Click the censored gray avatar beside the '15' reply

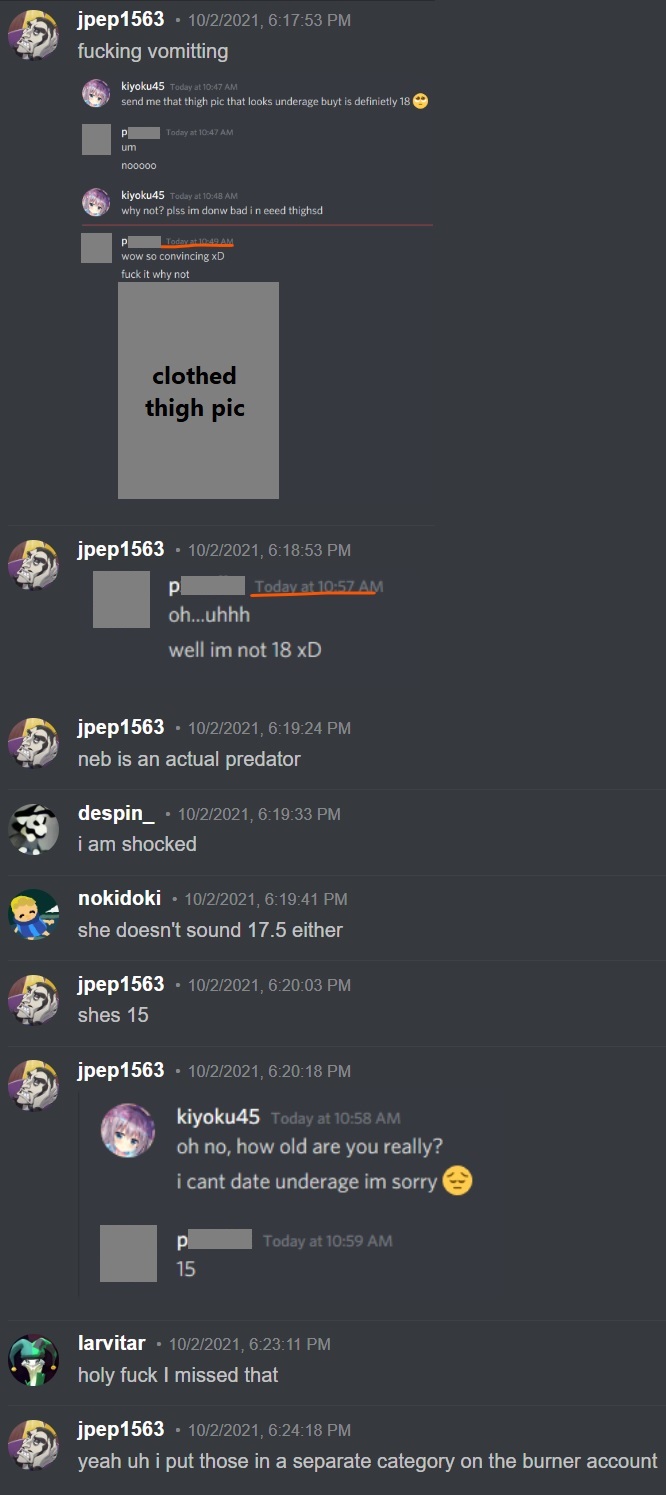pyautogui.click(x=128, y=1253)
